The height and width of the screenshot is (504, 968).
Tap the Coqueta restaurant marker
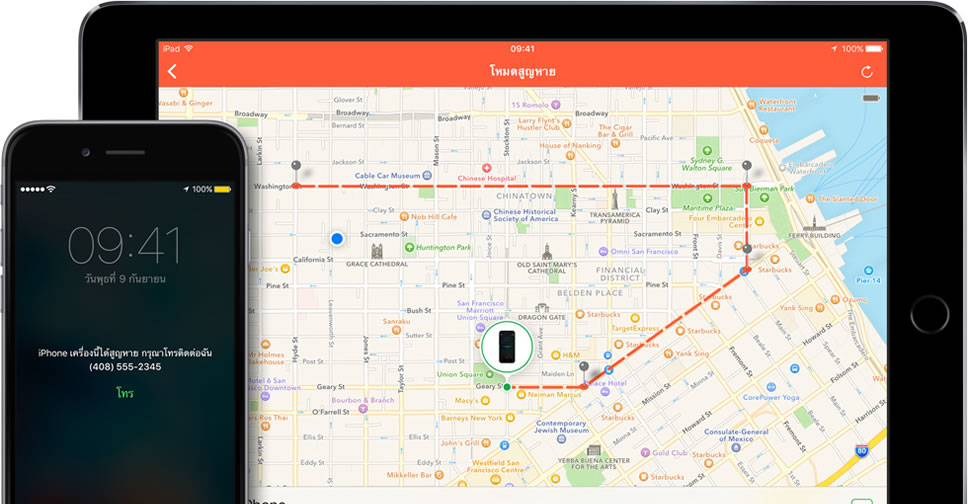pyautogui.click(x=763, y=130)
